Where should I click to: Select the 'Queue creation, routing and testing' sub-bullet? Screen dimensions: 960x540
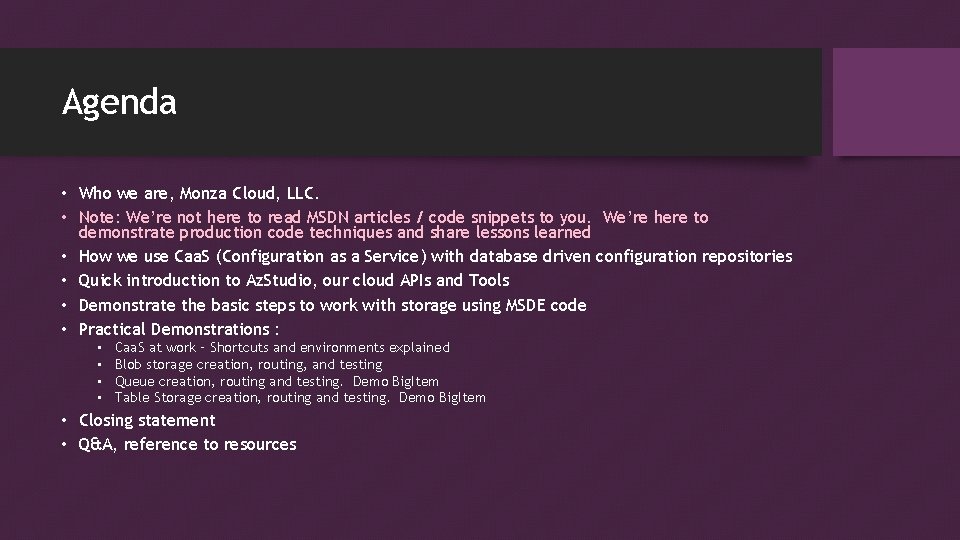point(277,381)
